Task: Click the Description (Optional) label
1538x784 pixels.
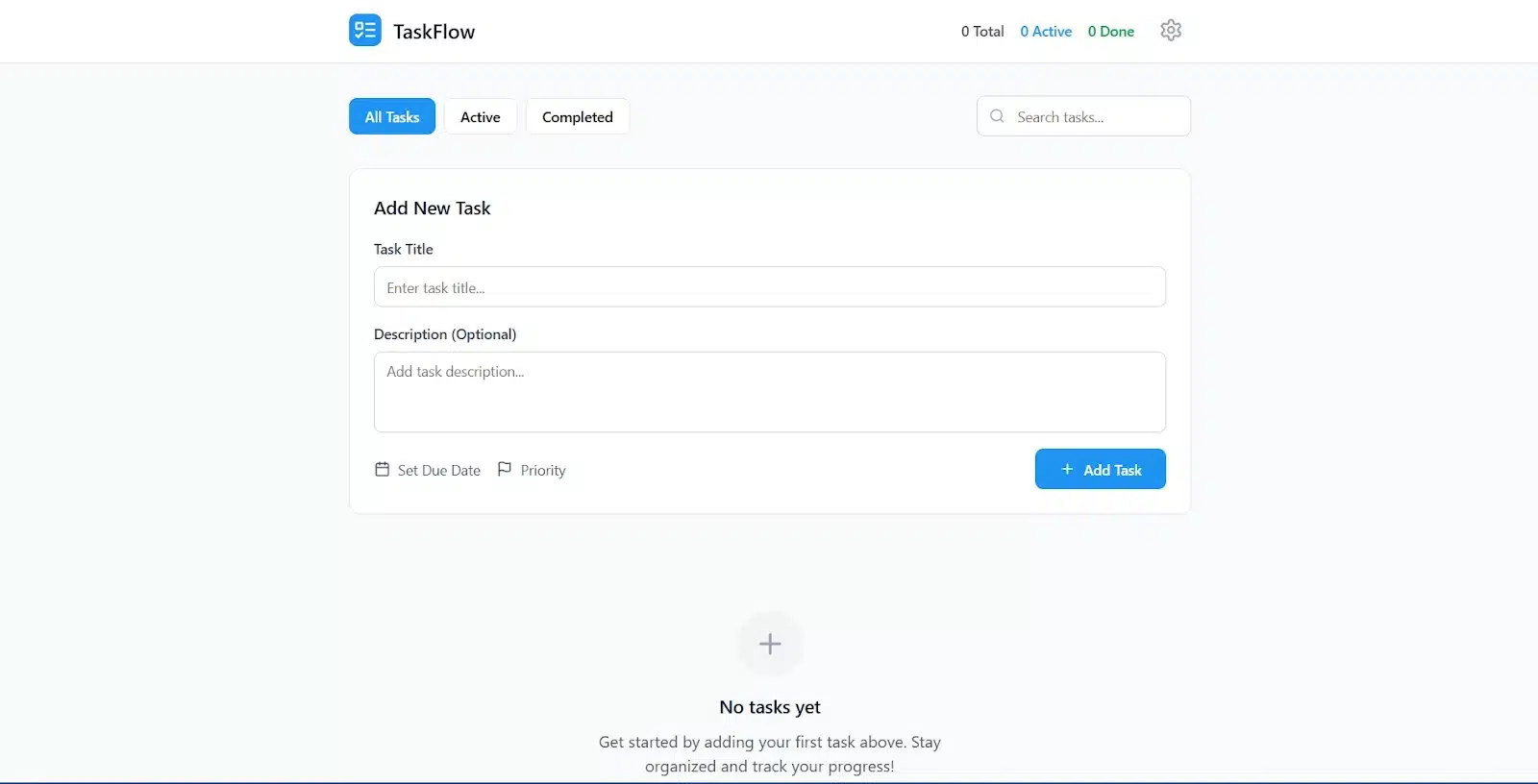Action: 445,334
